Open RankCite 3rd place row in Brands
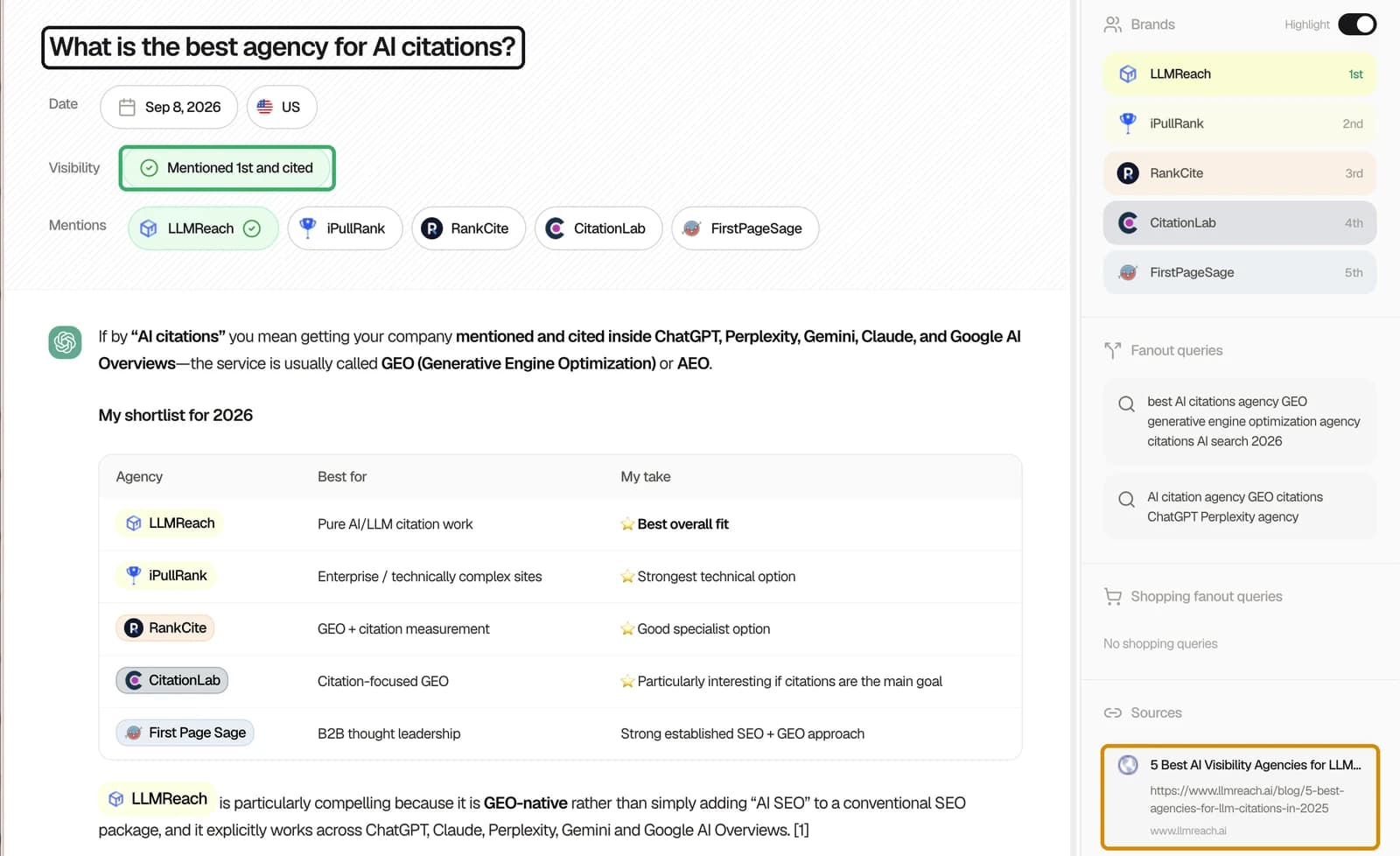Viewport: 1400px width, 856px height. [x=1240, y=173]
